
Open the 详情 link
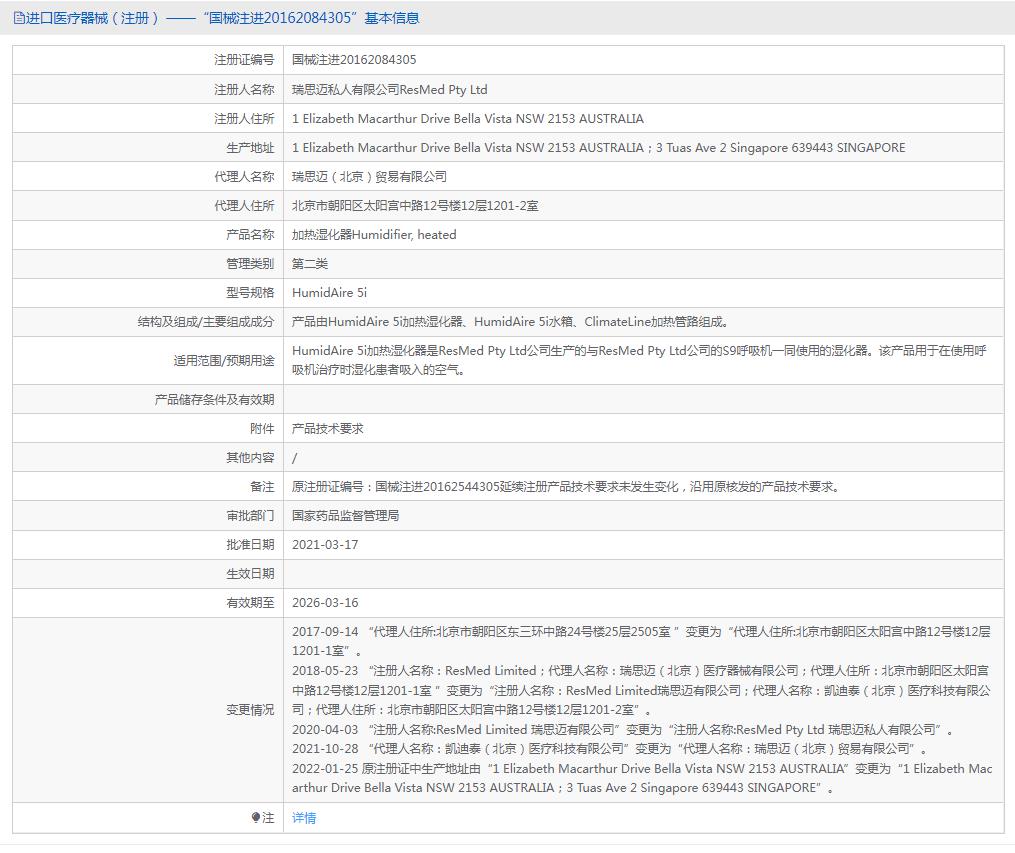point(304,818)
